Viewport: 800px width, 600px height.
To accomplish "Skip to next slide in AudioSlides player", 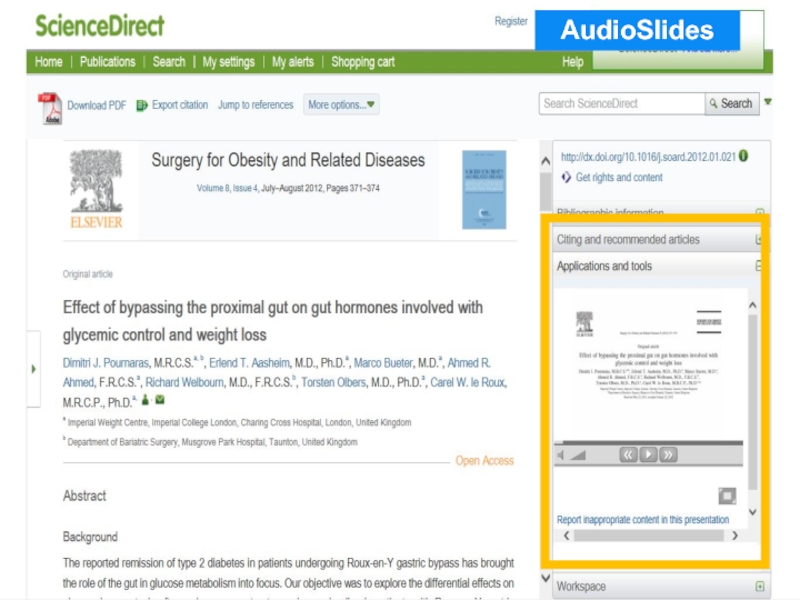I will [x=668, y=455].
